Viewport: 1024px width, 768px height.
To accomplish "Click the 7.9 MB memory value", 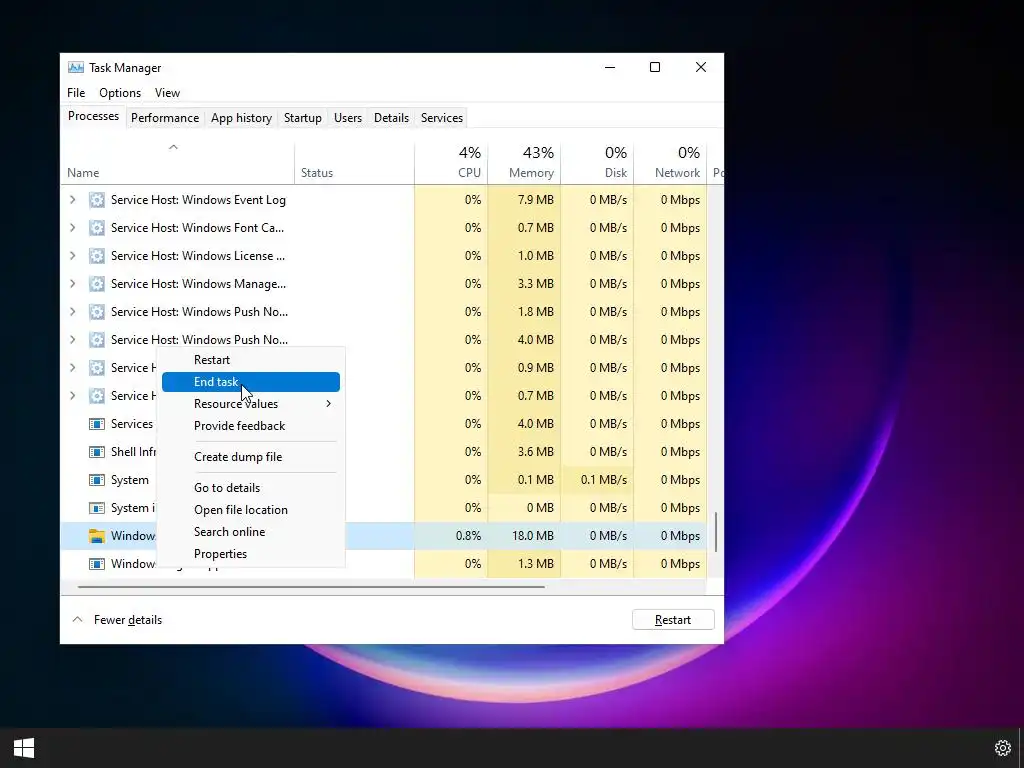I will coord(536,200).
